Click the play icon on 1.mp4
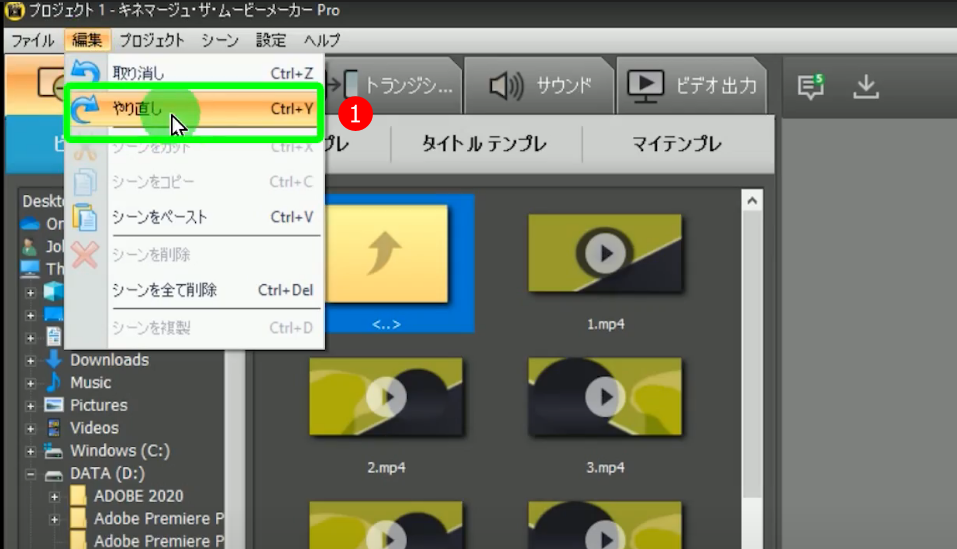Screen dimensions: 957x549 point(604,254)
